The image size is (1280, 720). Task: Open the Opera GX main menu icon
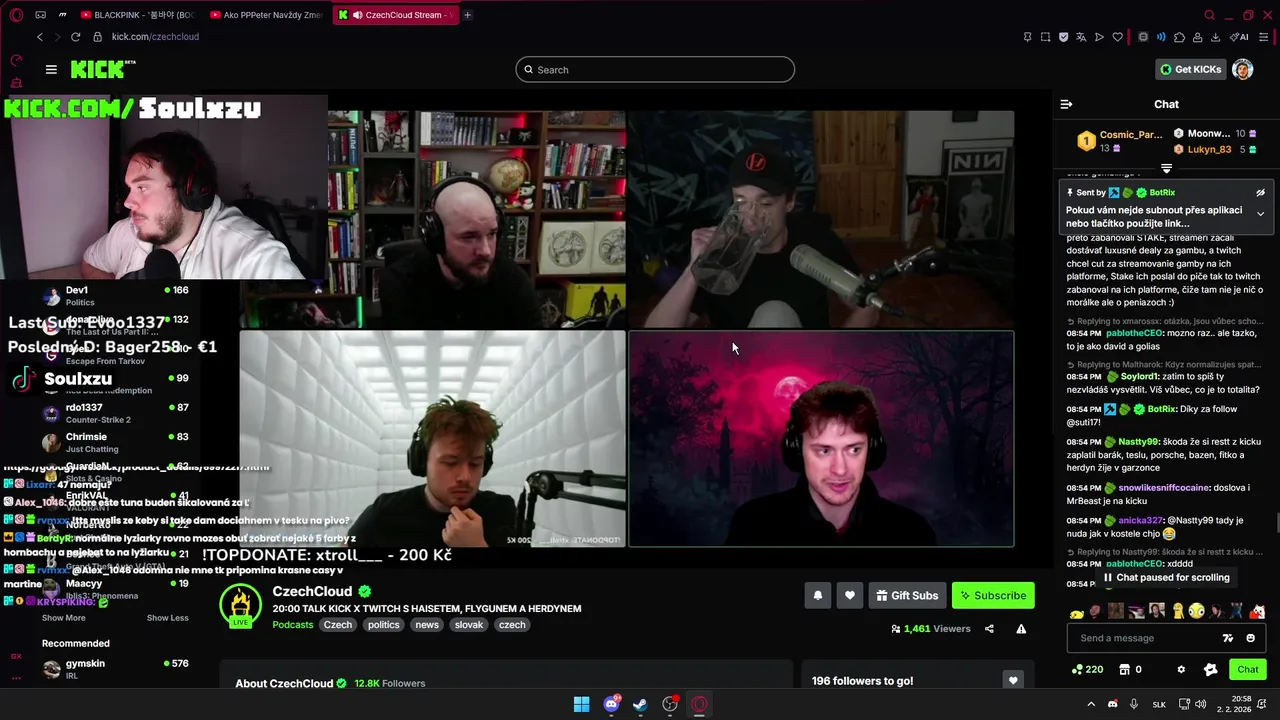click(16, 15)
